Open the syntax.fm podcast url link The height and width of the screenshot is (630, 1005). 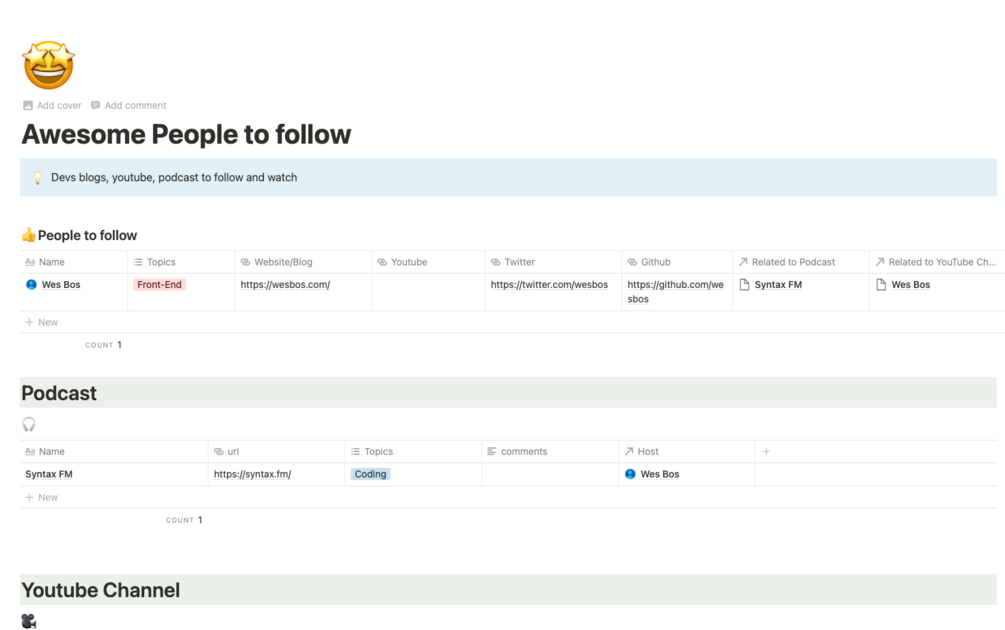tap(252, 474)
